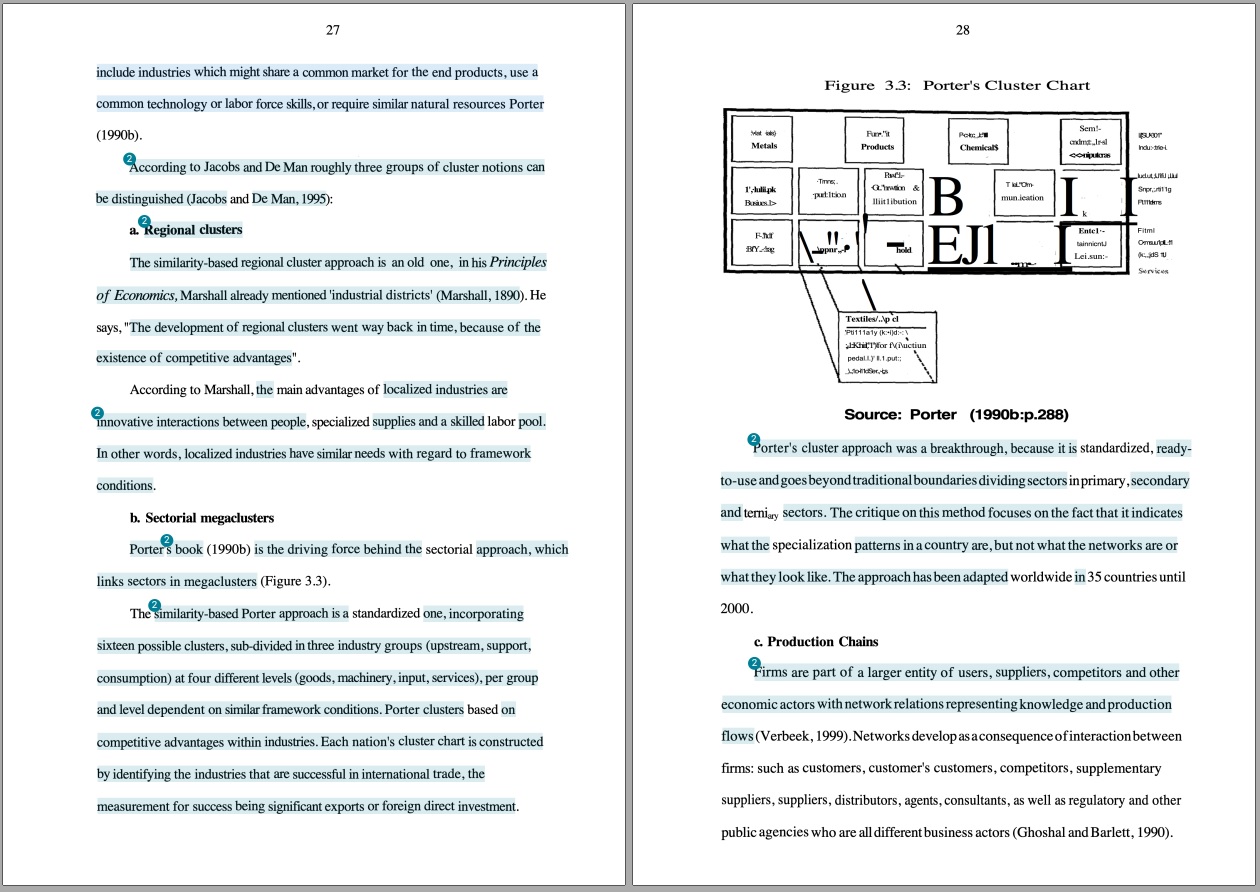Click the "Metals" box in the cluster chart
Screen dimensions: 1260x892
coord(764,140)
